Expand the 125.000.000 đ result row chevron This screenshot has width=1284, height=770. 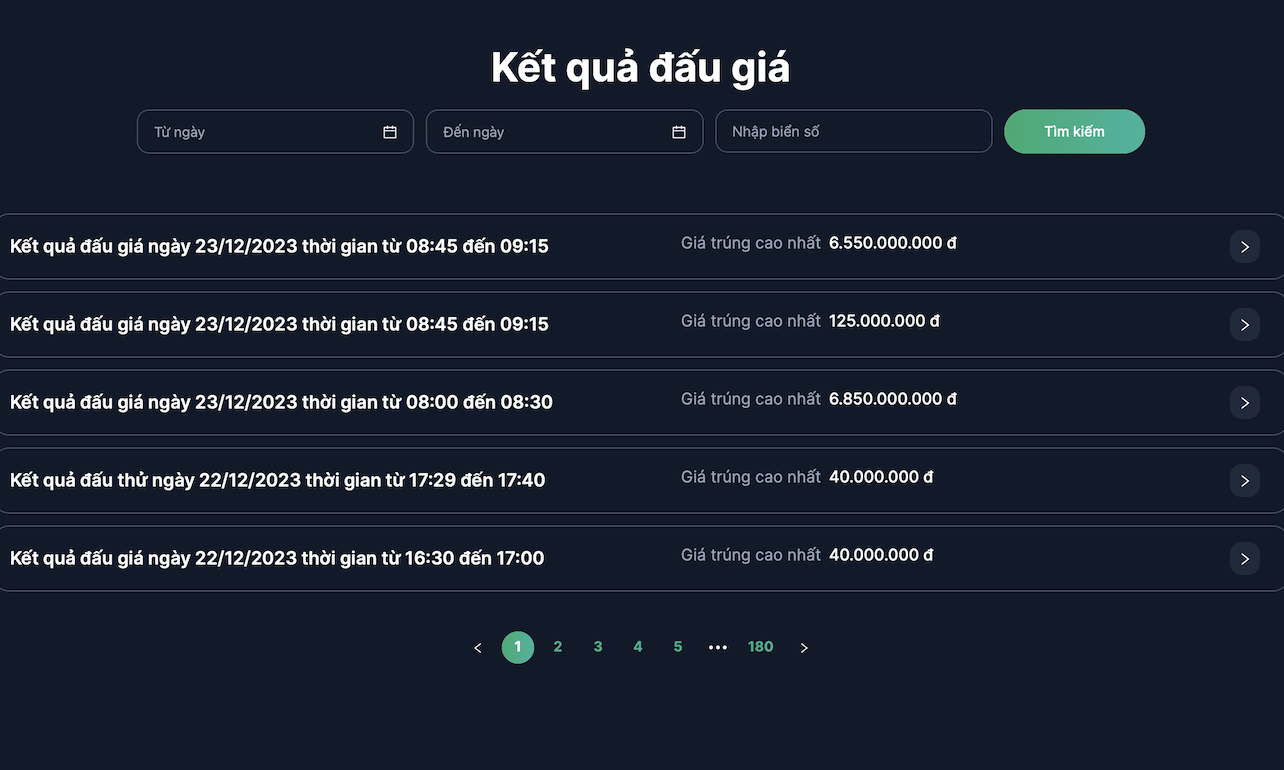point(1244,324)
